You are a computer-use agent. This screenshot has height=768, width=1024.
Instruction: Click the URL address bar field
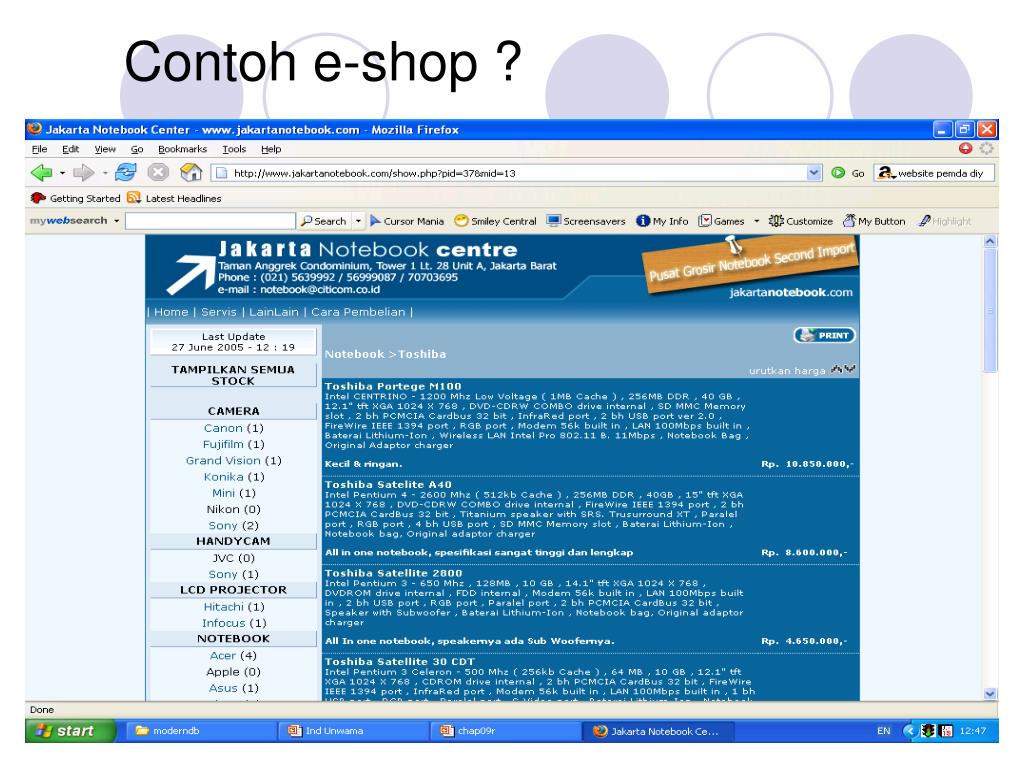click(516, 173)
